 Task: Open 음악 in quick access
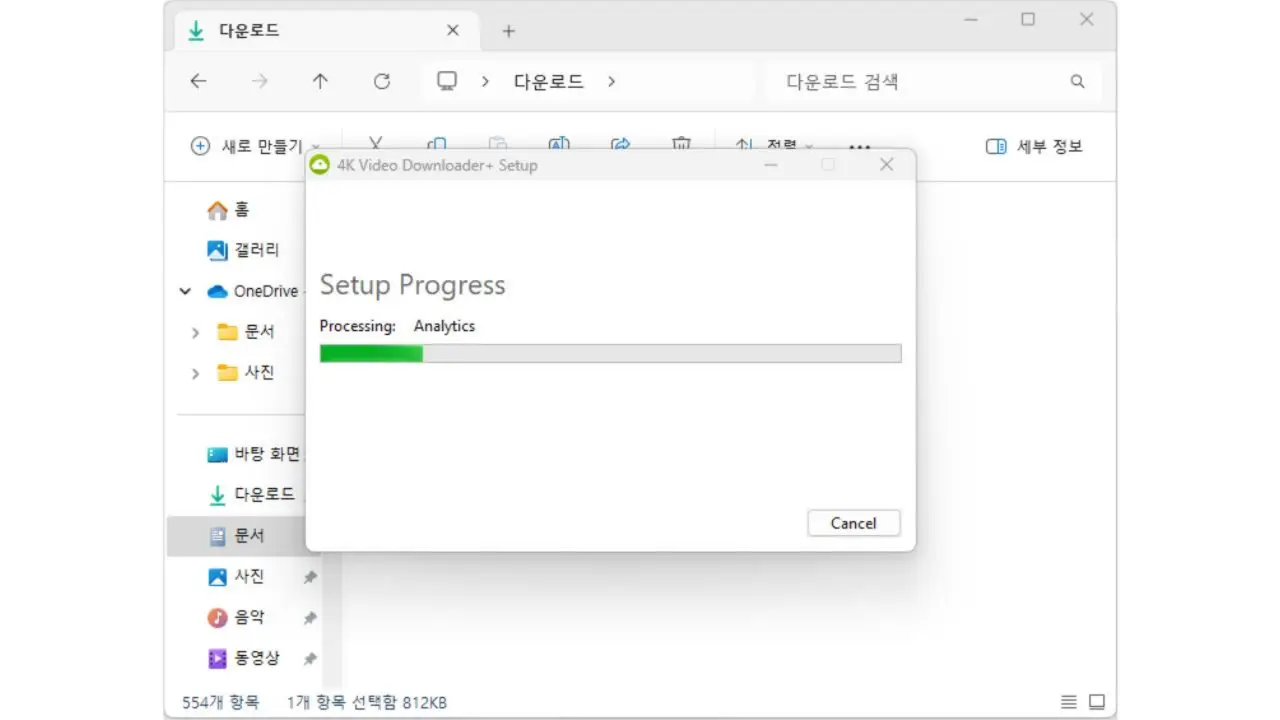236,618
